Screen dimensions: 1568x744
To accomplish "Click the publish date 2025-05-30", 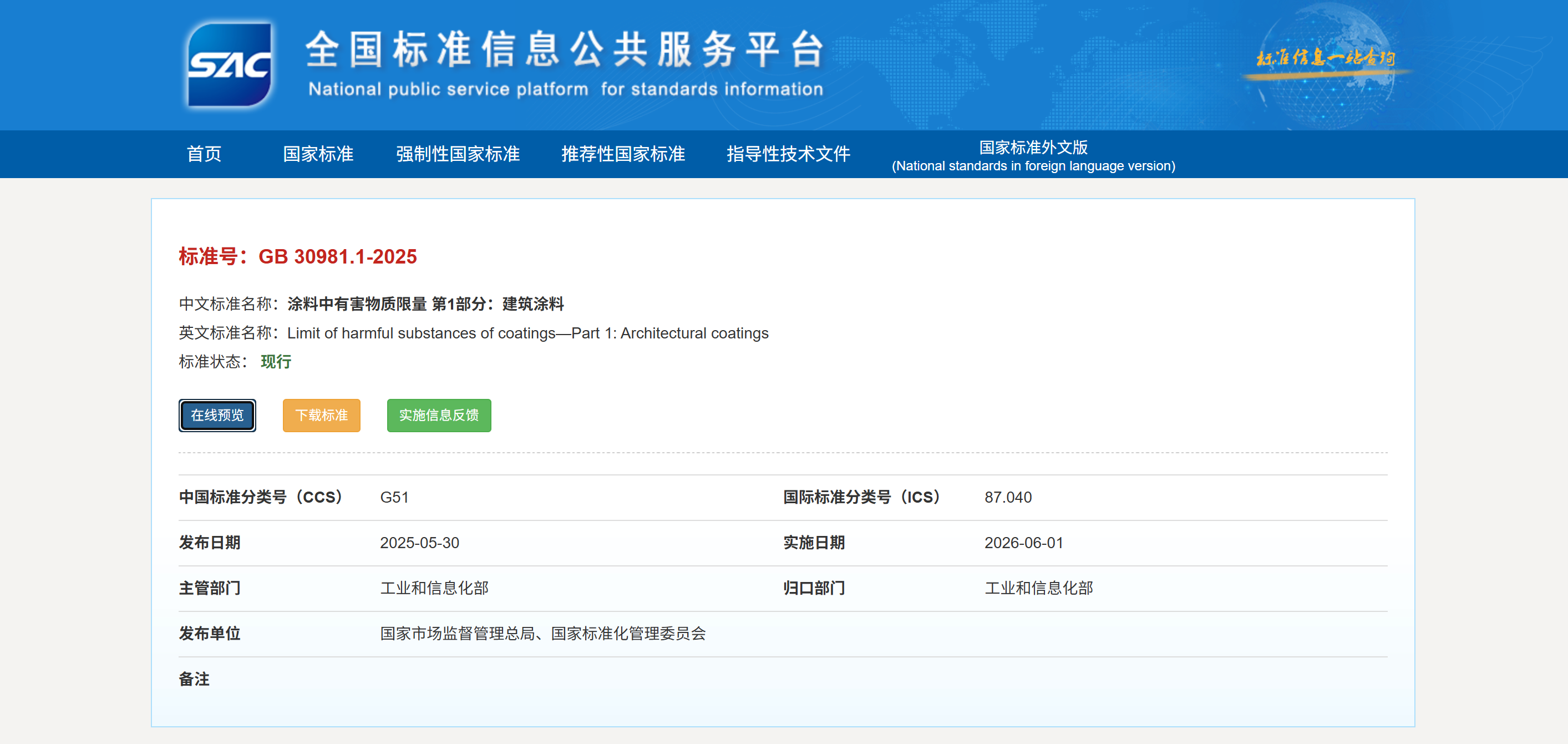I will pos(419,543).
